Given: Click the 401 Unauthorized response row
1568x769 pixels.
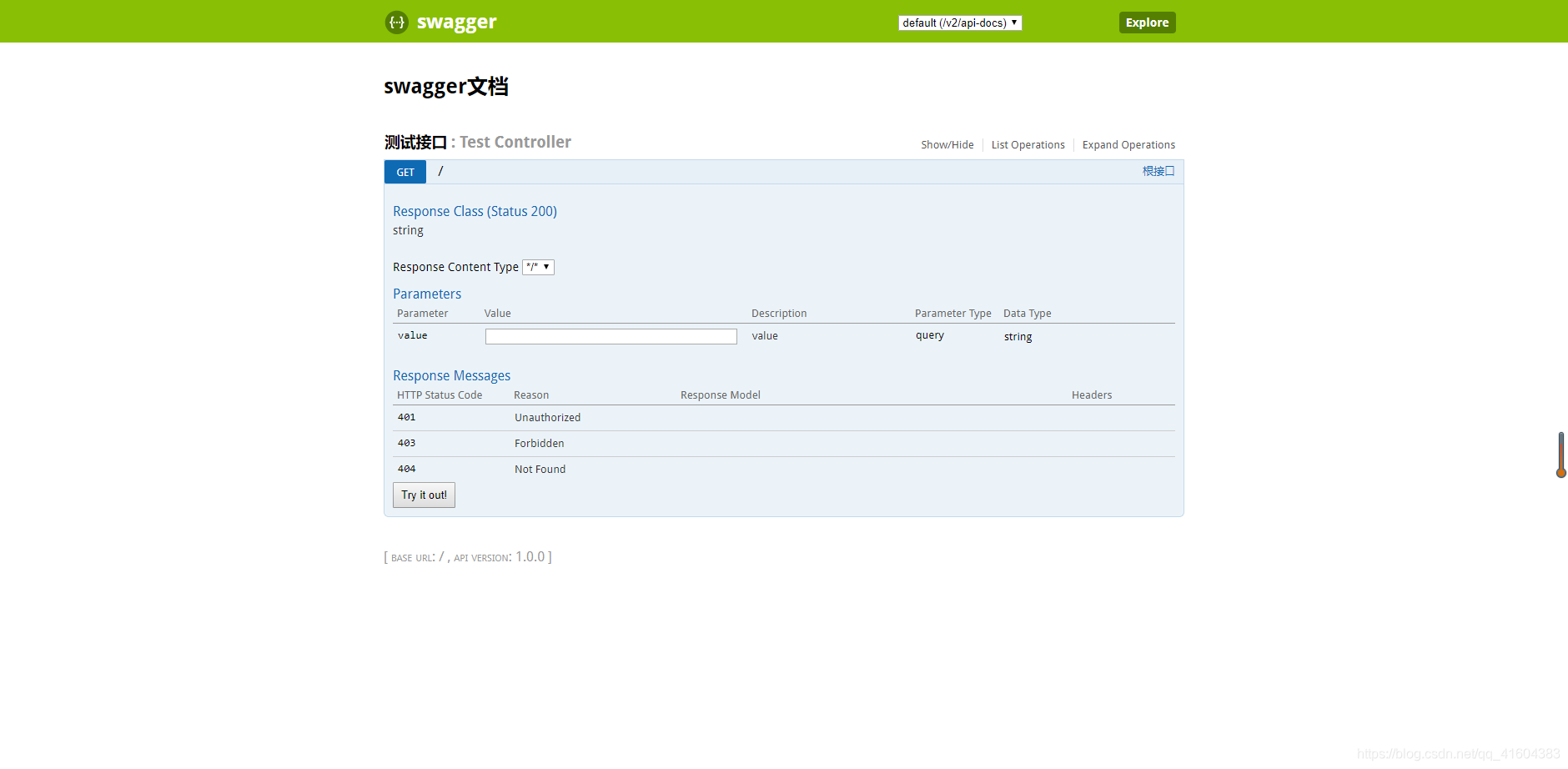Looking at the screenshot, I should pyautogui.click(x=667, y=417).
